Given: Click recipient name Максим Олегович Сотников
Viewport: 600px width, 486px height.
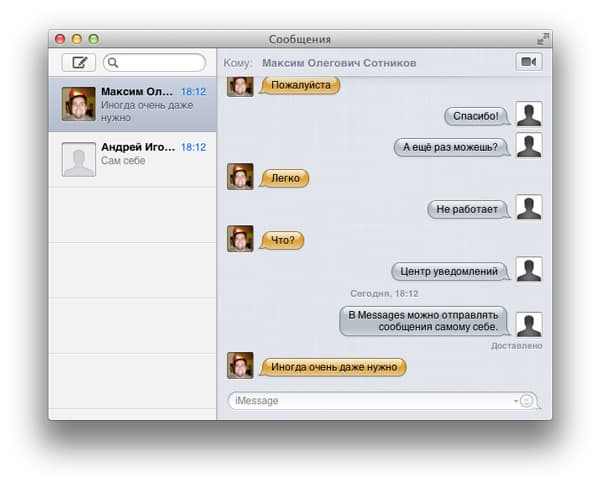Looking at the screenshot, I should tap(339, 63).
